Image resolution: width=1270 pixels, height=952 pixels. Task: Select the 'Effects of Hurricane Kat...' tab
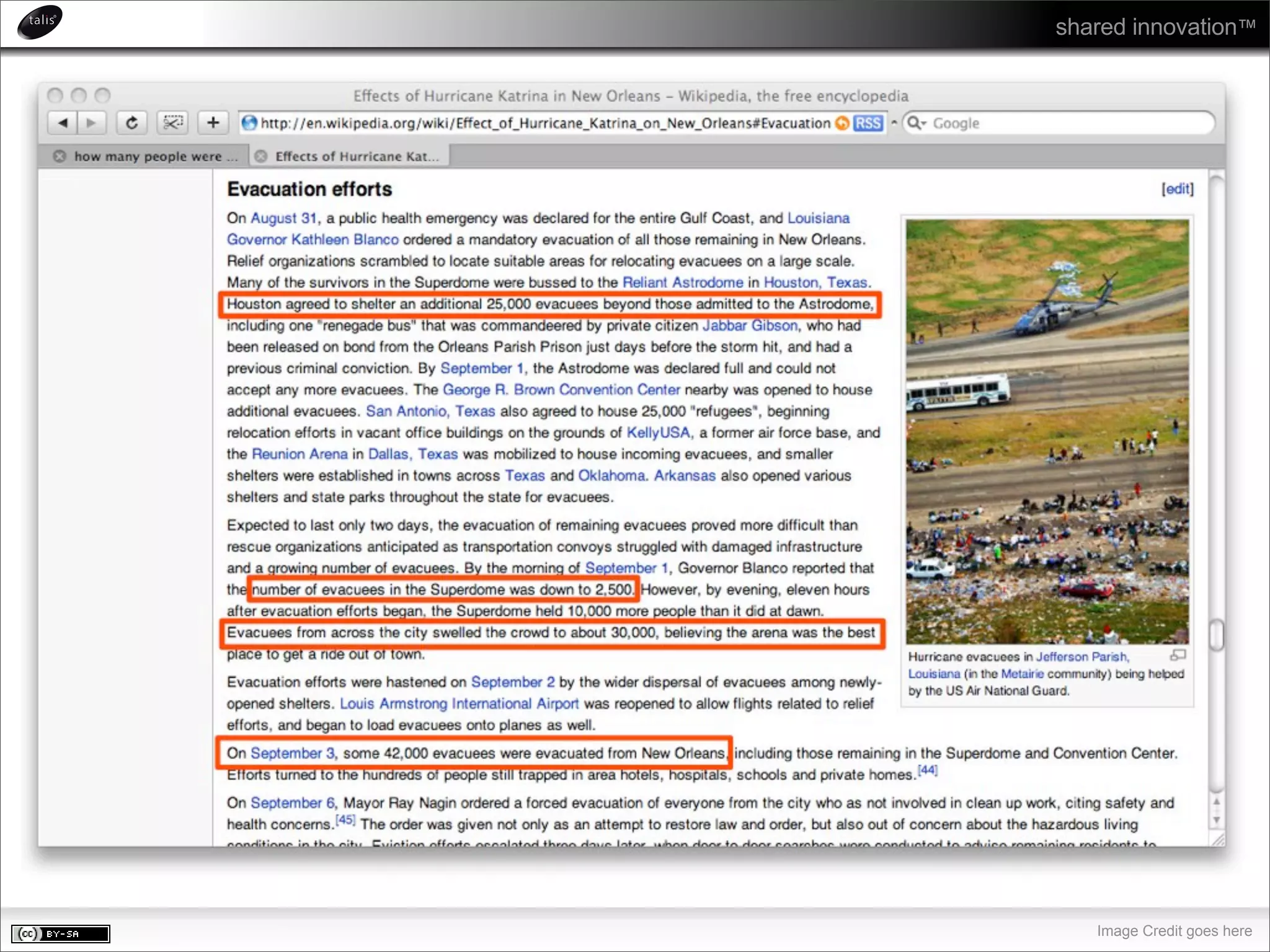(x=357, y=156)
